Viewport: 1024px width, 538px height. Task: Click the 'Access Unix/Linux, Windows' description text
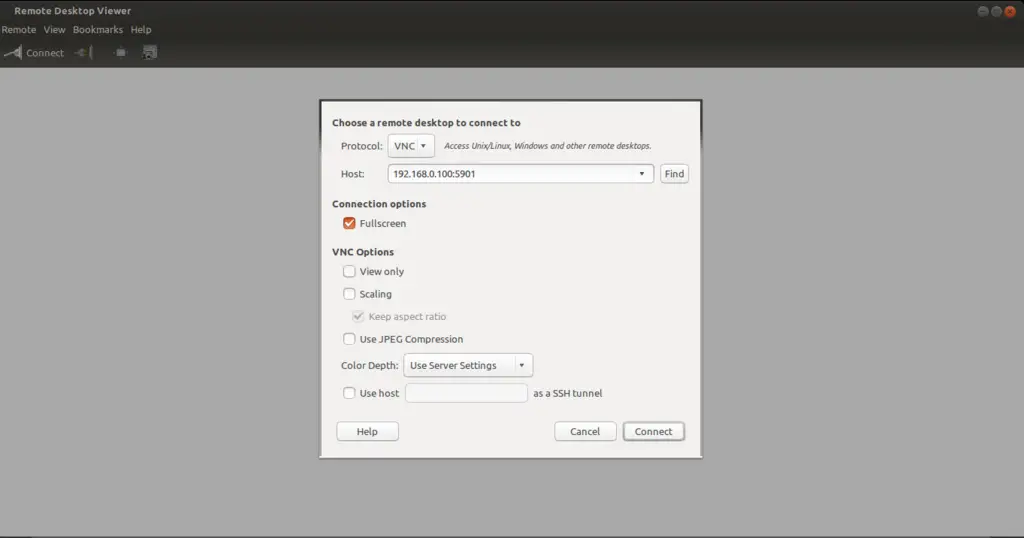click(548, 146)
